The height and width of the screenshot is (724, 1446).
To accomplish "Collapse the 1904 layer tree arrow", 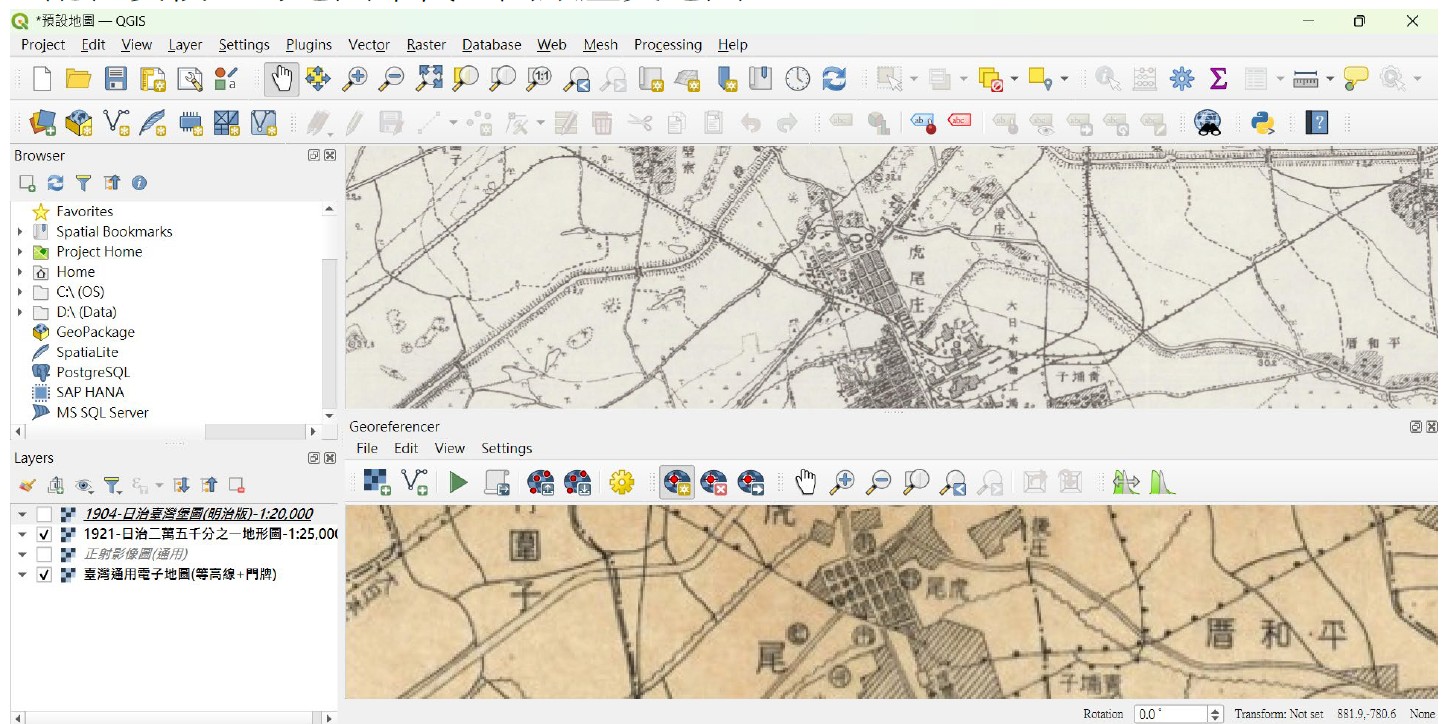I will point(22,514).
